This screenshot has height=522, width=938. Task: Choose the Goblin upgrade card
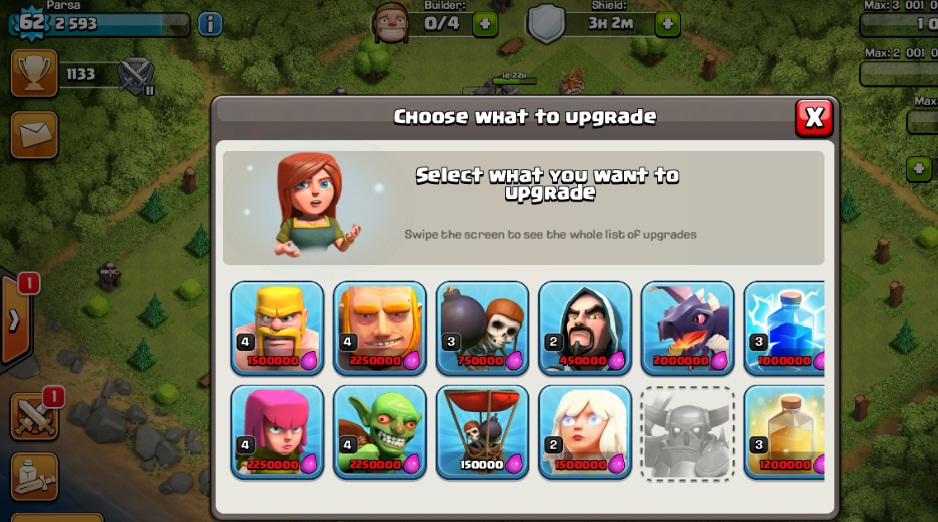(380, 432)
